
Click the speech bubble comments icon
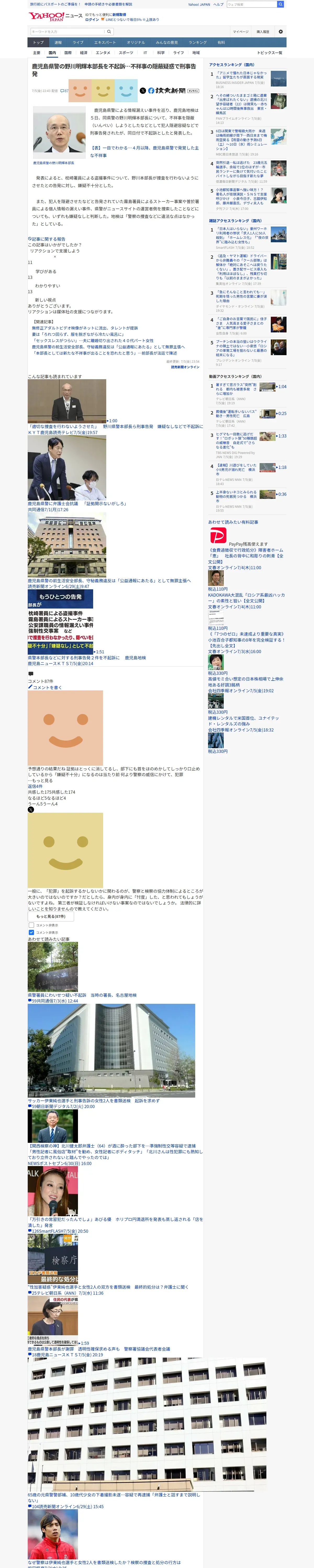click(31, 674)
